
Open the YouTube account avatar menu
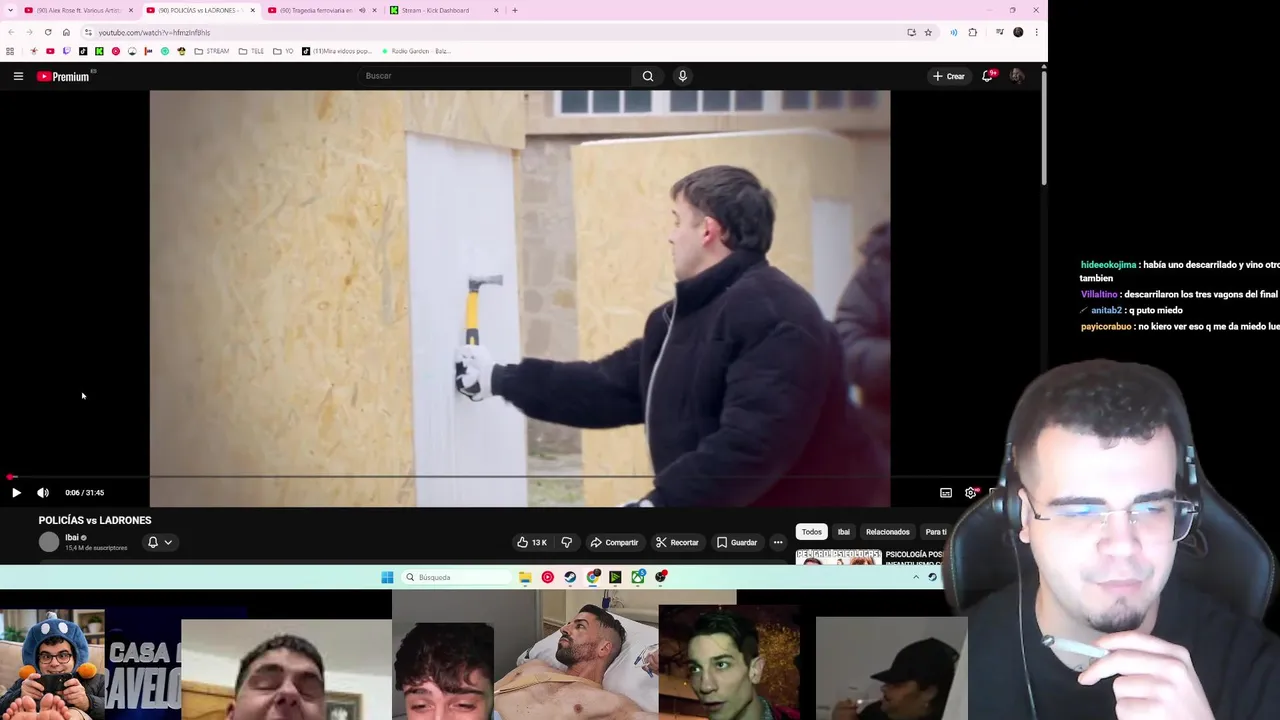(x=1017, y=76)
